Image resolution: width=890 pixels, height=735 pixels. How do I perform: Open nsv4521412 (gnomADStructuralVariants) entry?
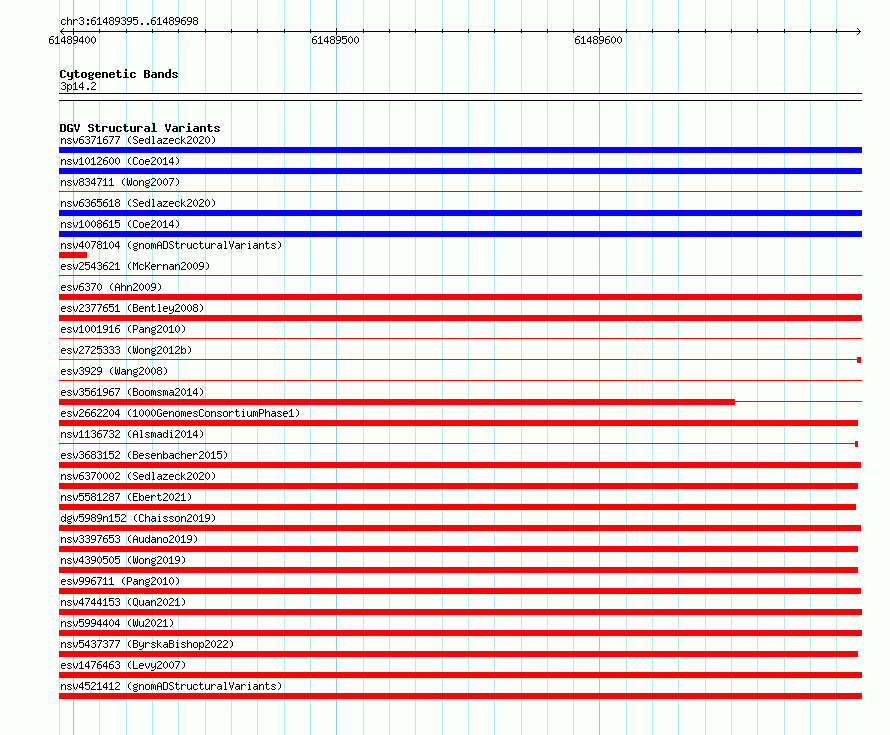pyautogui.click(x=171, y=686)
